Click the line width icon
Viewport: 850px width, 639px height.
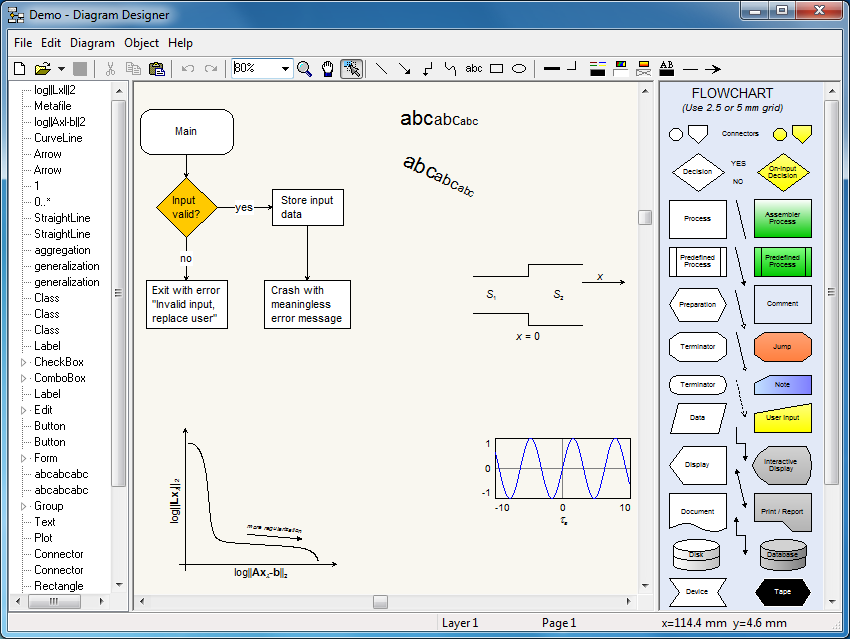click(552, 69)
